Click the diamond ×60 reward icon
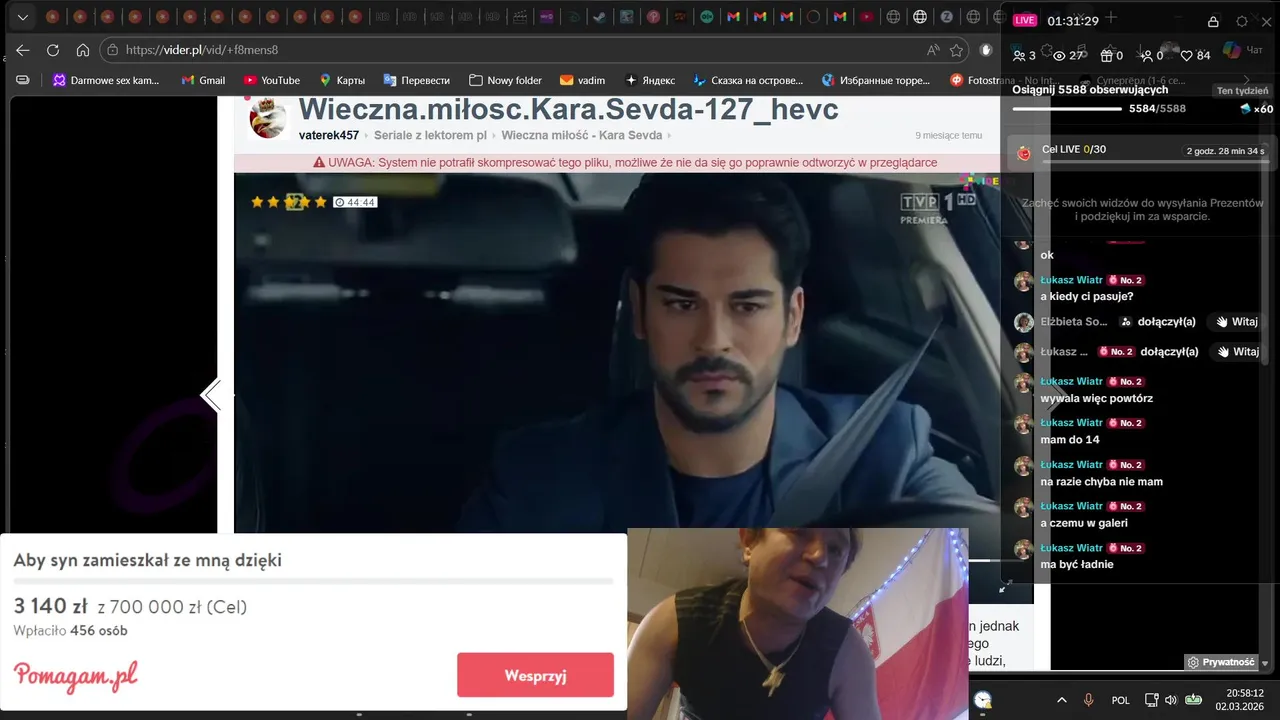Viewport: 1280px width, 720px height. 1245,108
